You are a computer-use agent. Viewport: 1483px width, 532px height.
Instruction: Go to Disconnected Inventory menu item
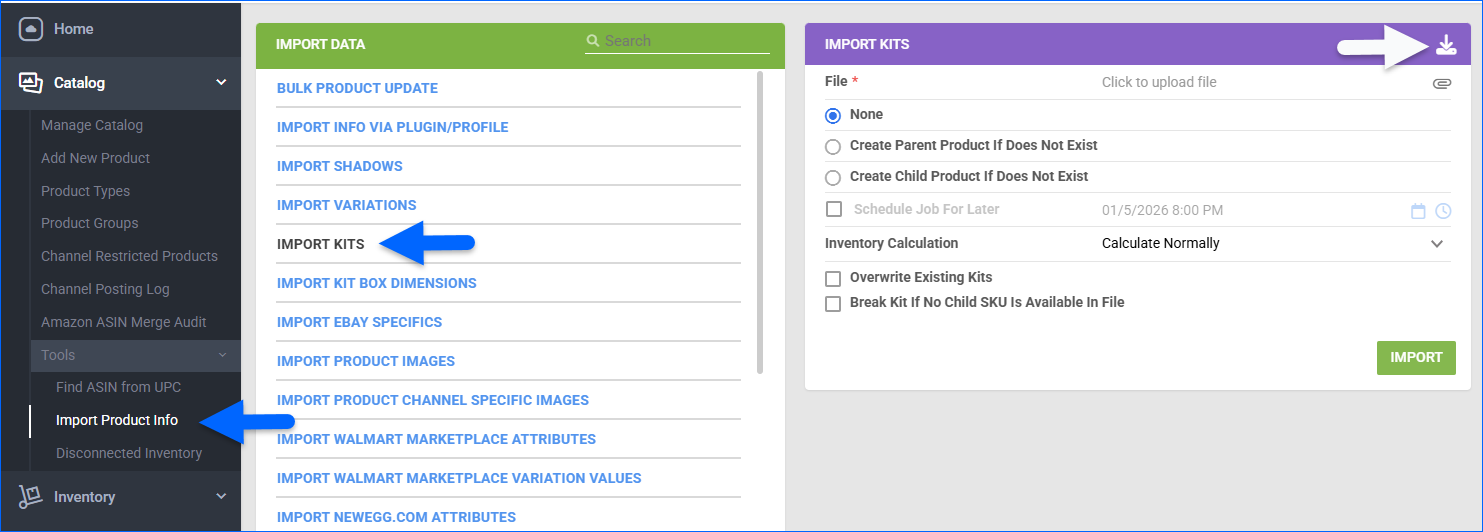pos(129,453)
